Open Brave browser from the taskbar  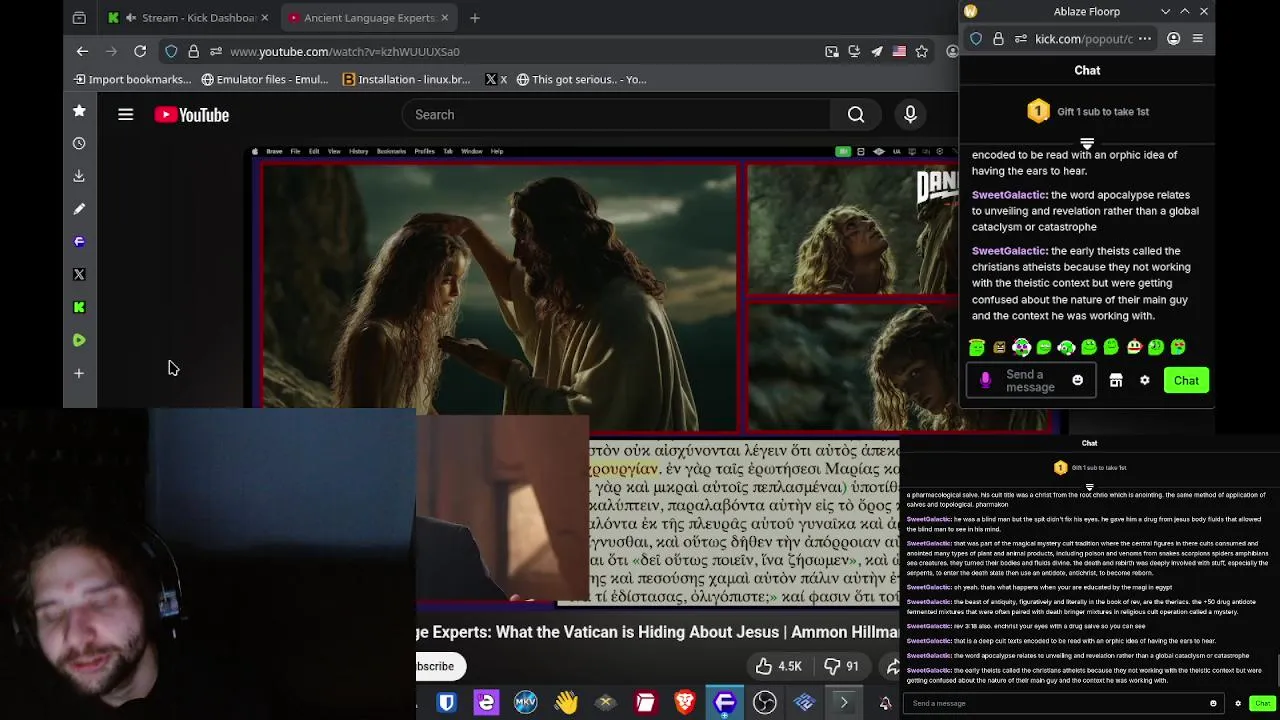(685, 703)
